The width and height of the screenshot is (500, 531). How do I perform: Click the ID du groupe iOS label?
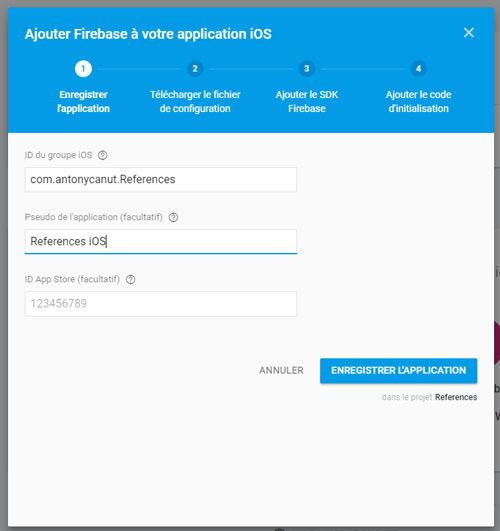(58, 155)
